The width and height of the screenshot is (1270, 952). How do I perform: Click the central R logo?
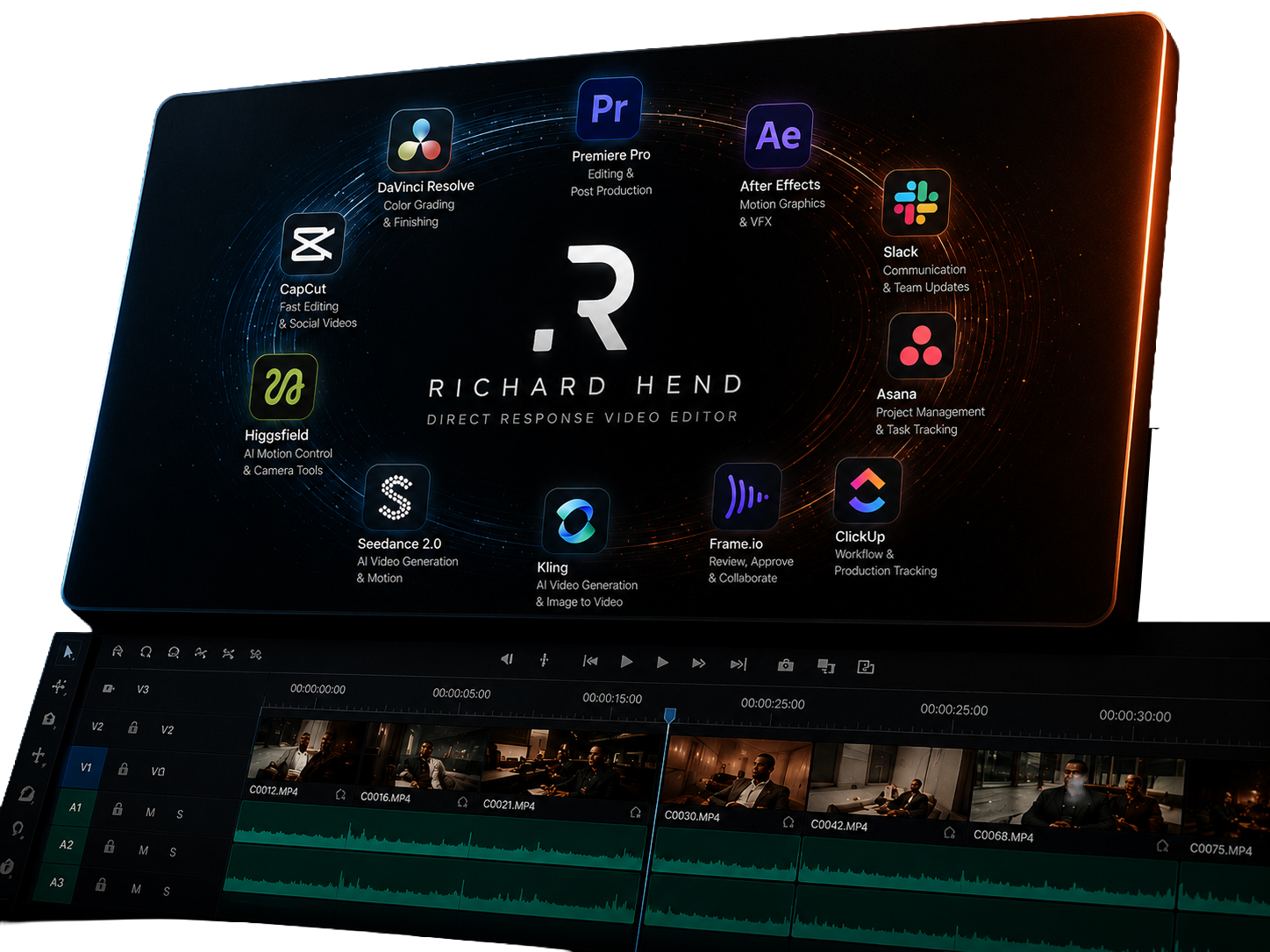tap(585, 298)
